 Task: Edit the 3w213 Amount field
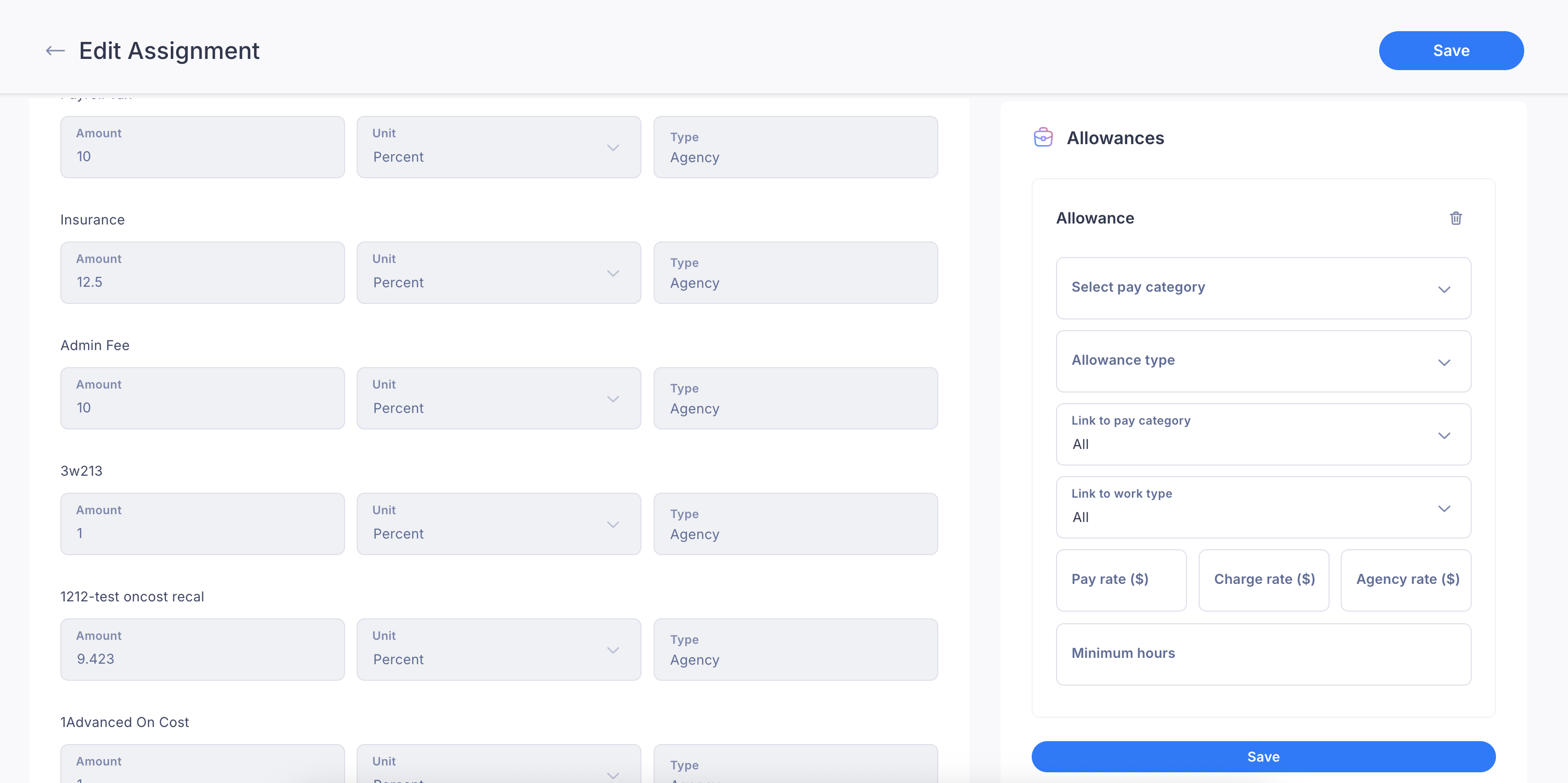(202, 523)
